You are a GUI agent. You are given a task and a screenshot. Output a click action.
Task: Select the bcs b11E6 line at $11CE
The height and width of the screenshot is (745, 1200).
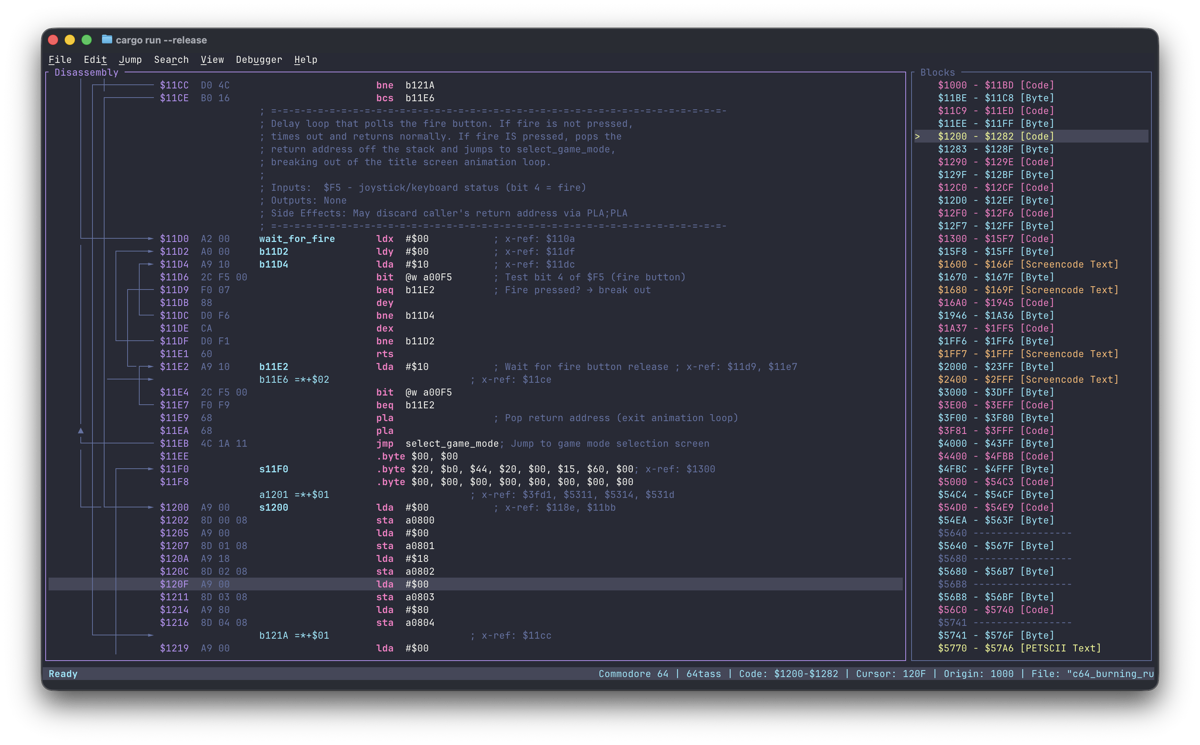(x=476, y=98)
